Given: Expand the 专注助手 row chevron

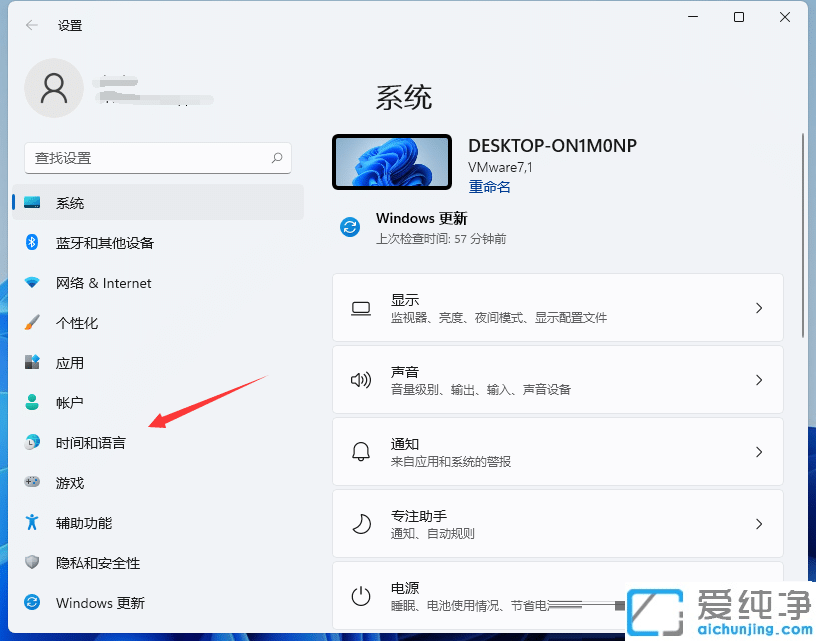Looking at the screenshot, I should click(759, 524).
